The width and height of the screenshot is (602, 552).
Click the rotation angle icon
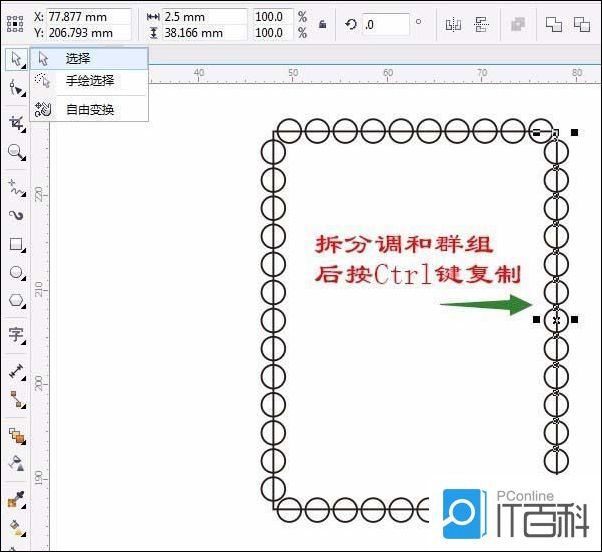click(351, 25)
